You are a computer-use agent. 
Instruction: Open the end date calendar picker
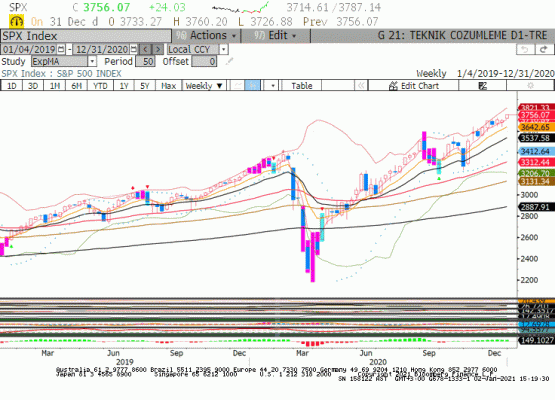134,49
